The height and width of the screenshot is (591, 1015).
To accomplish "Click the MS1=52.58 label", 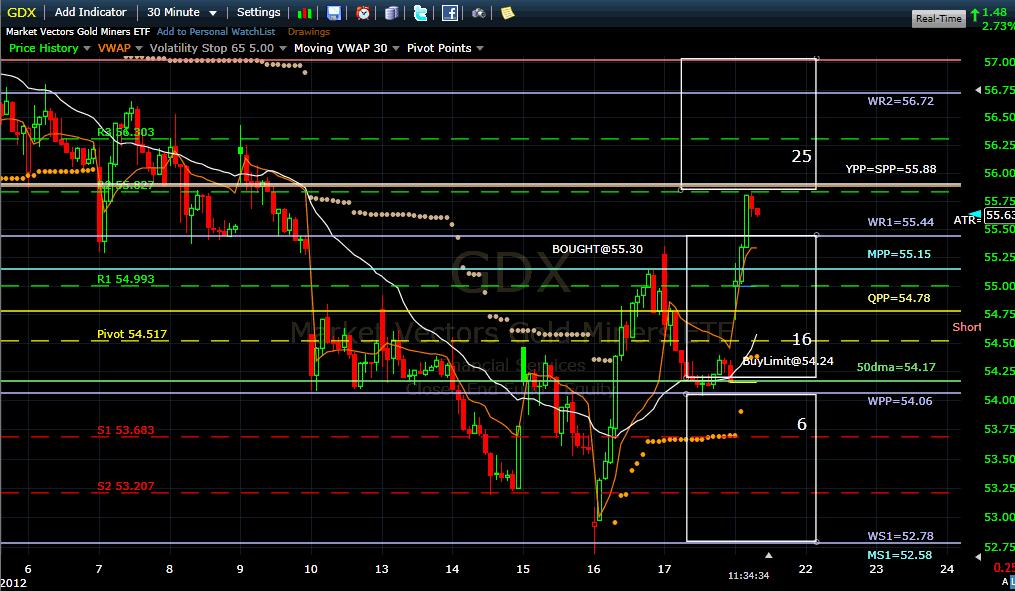I will tap(900, 555).
